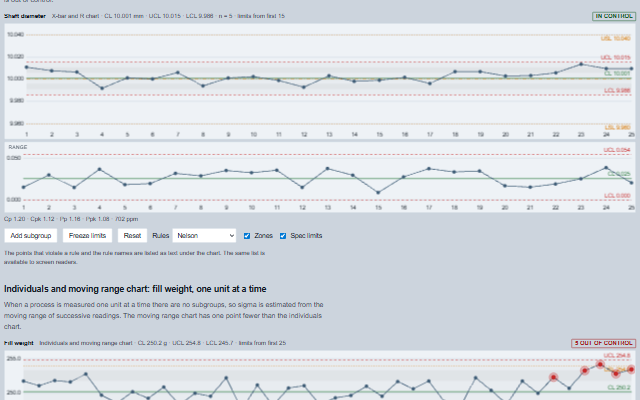Click the LSL 9.960 spec limit label

coord(617,127)
